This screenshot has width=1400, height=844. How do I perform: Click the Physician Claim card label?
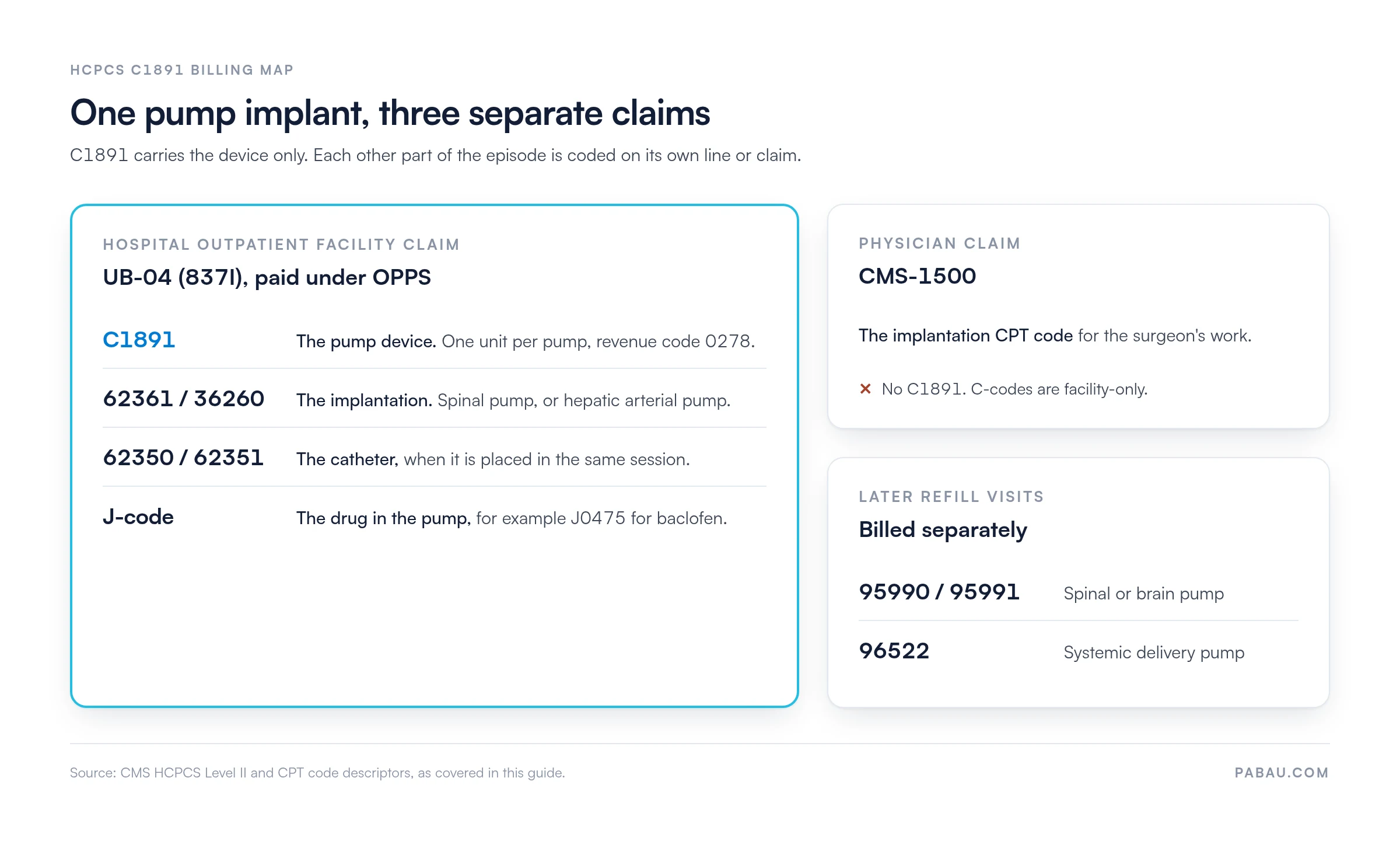940,243
